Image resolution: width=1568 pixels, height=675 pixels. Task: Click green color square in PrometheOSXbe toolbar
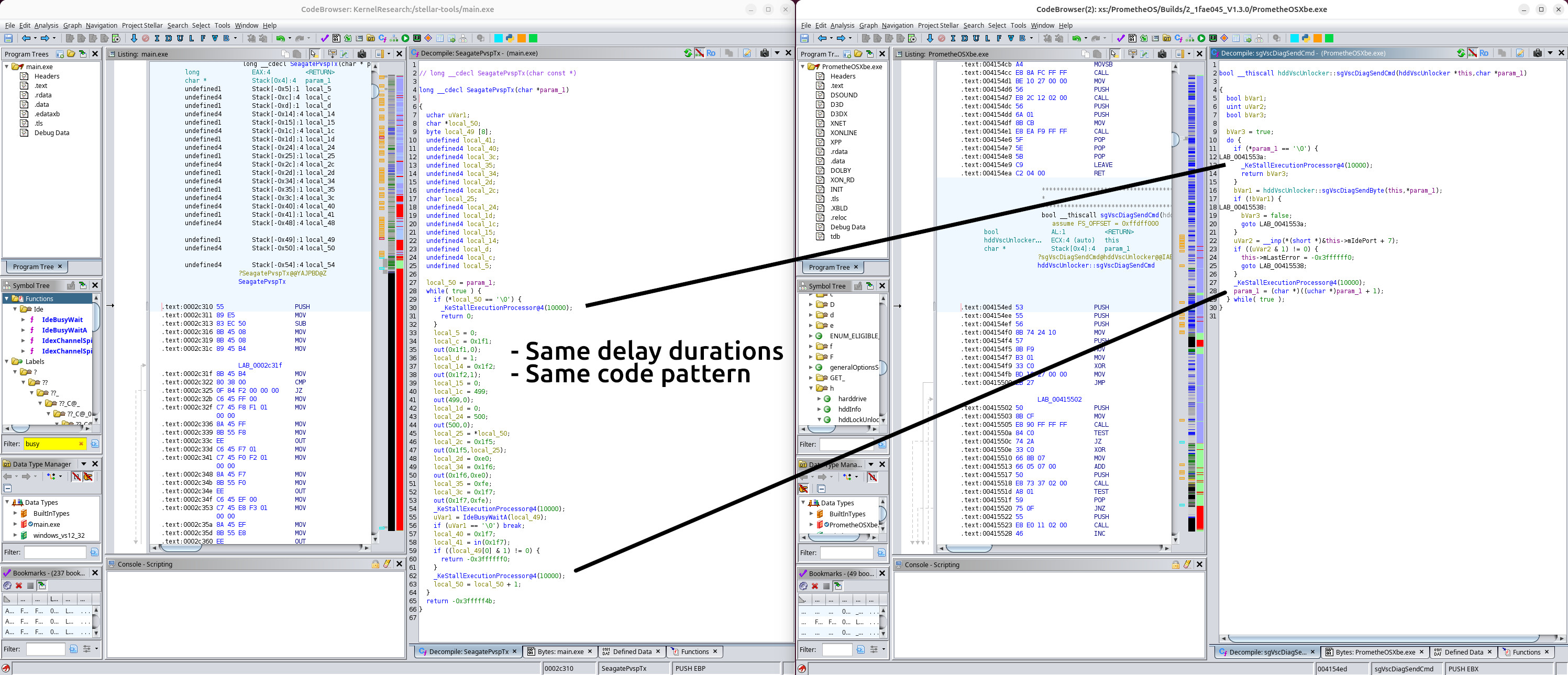pyautogui.click(x=1329, y=38)
